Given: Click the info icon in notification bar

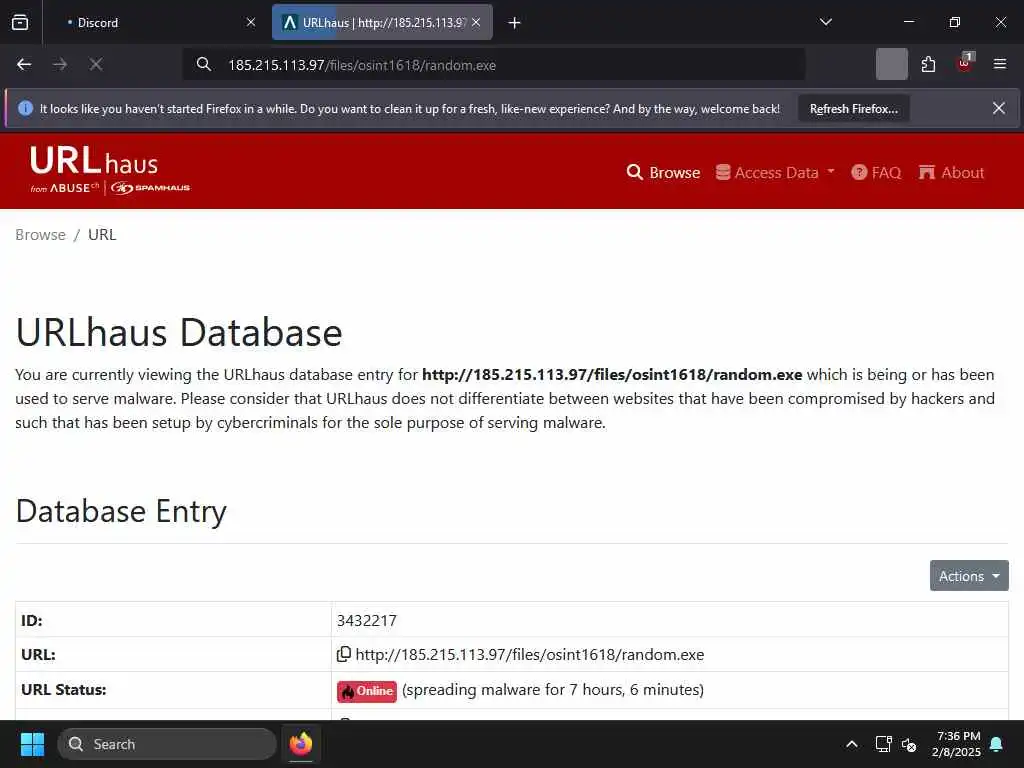Looking at the screenshot, I should (x=25, y=108).
